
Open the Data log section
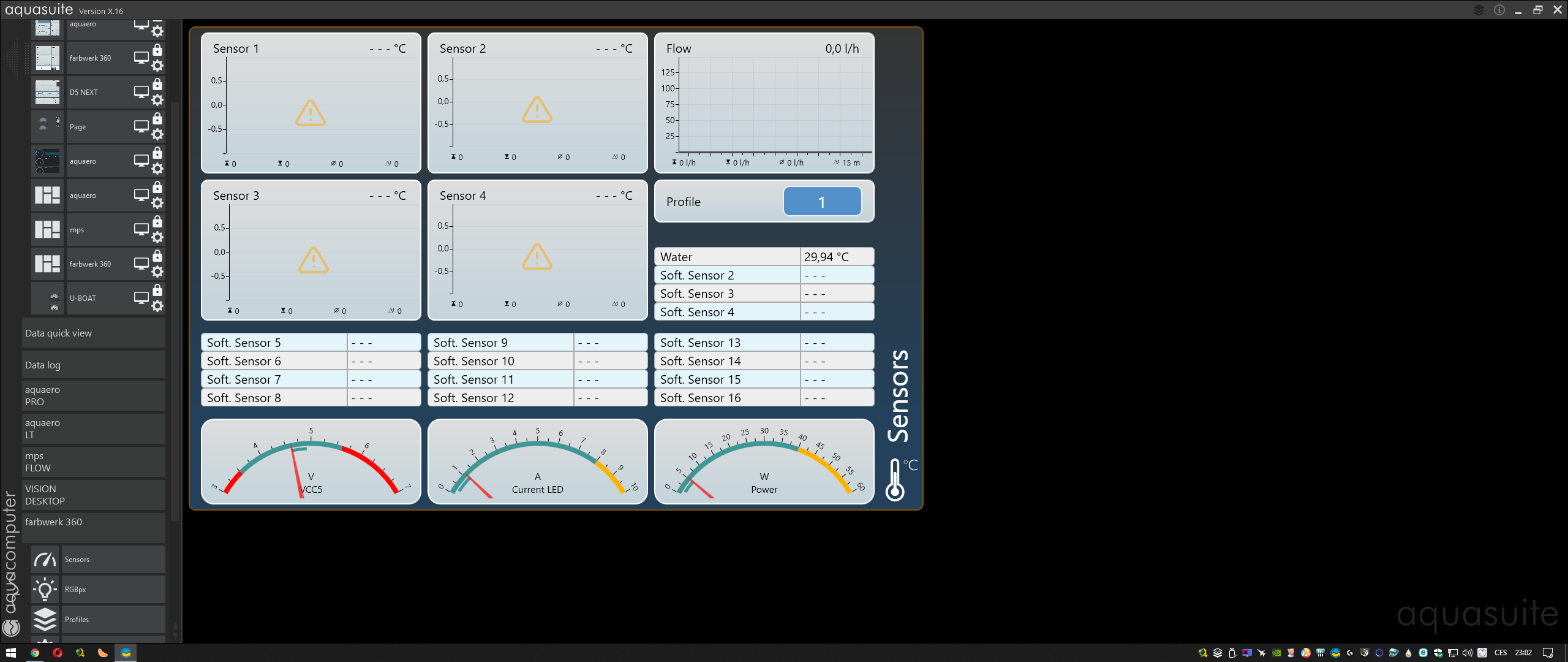[x=93, y=365]
